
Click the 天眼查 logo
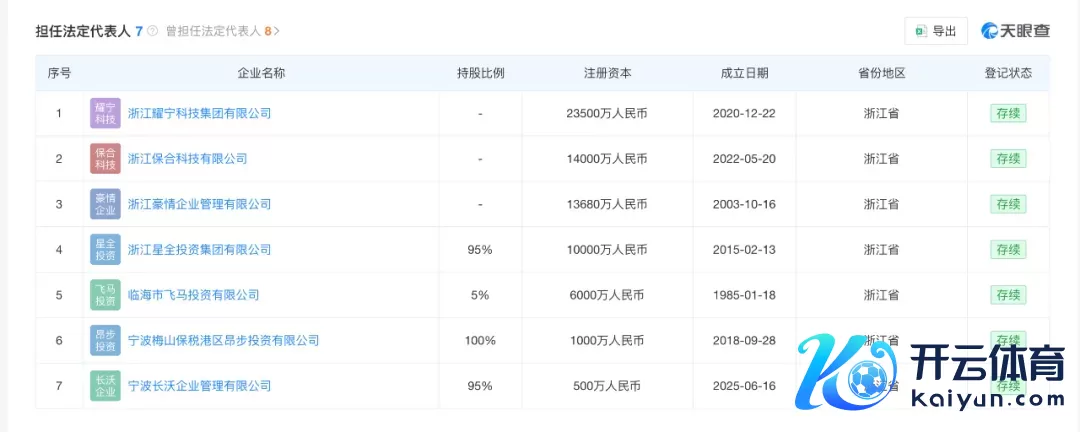tap(1015, 31)
